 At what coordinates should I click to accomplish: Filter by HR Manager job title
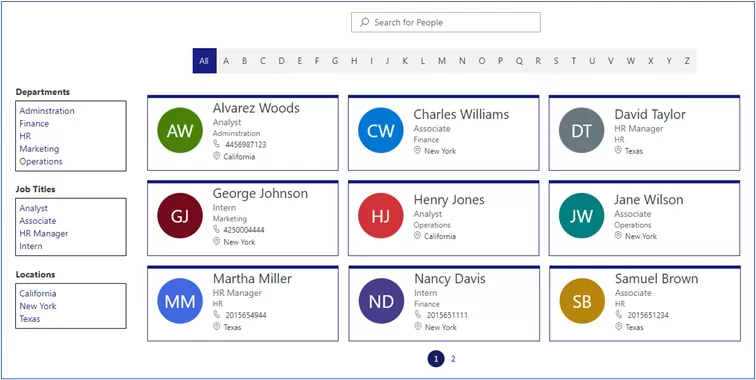coord(44,233)
